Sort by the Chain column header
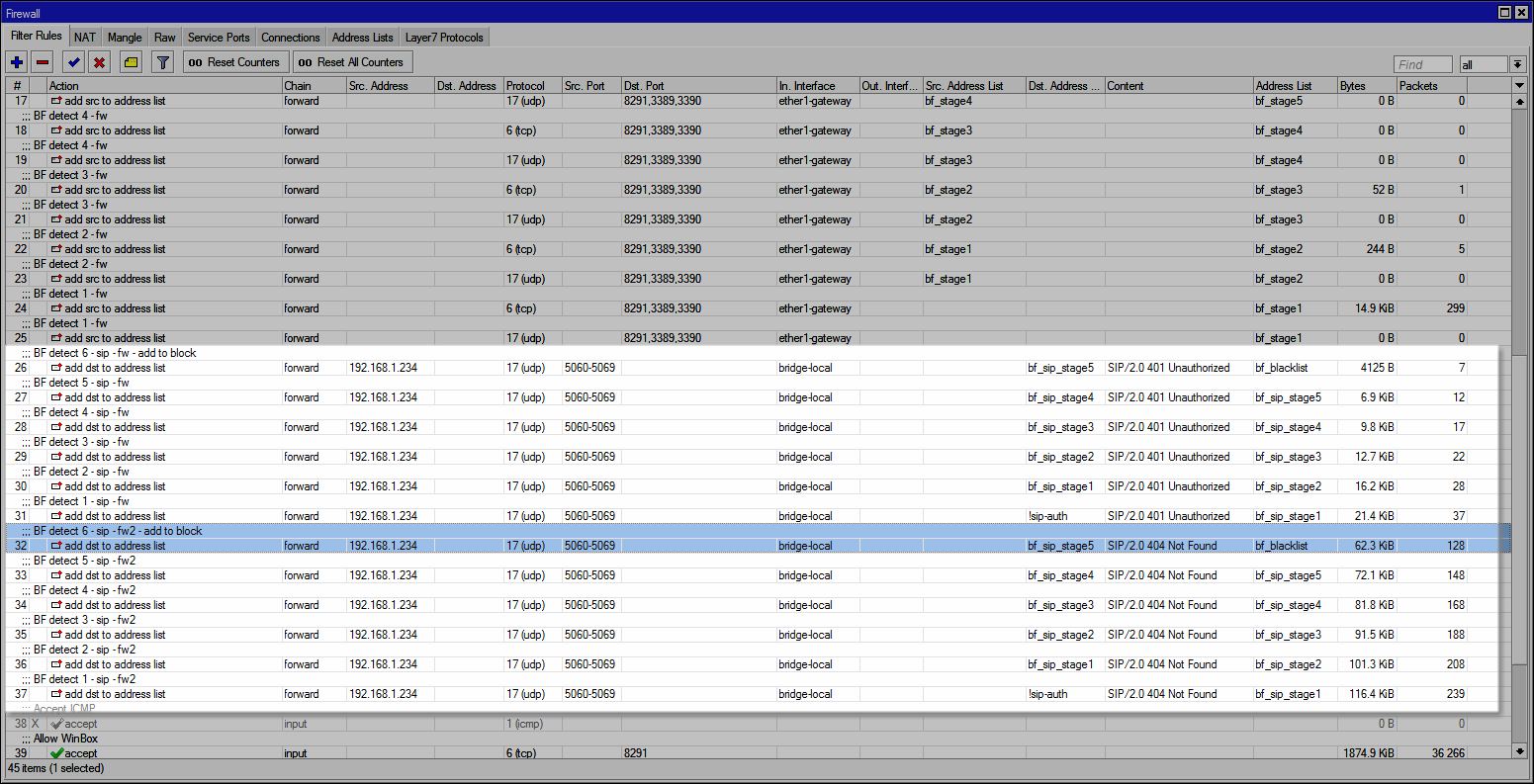 point(314,86)
